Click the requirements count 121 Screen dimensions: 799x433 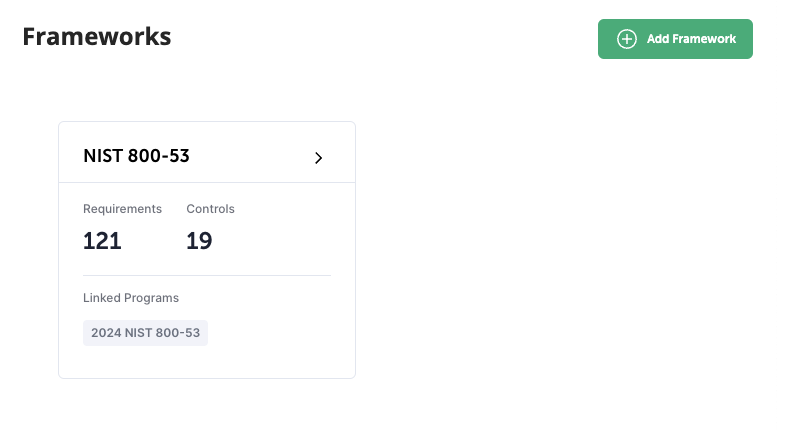102,240
